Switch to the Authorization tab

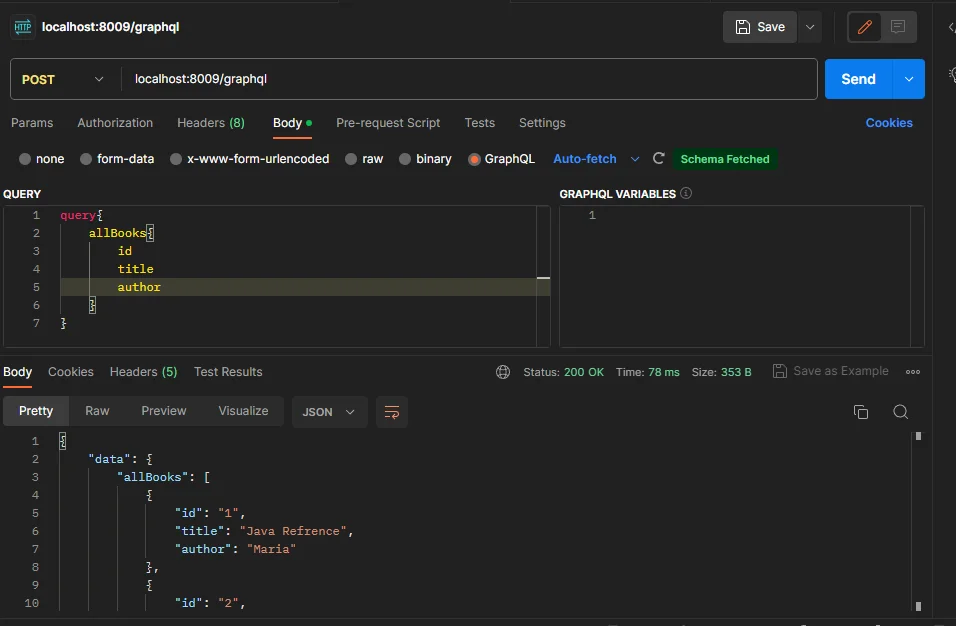[115, 123]
